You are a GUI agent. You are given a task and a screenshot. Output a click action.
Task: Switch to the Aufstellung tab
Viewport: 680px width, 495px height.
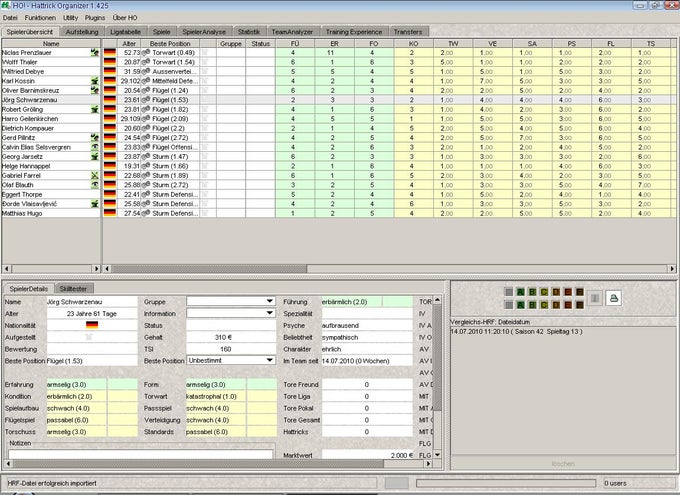tap(82, 32)
